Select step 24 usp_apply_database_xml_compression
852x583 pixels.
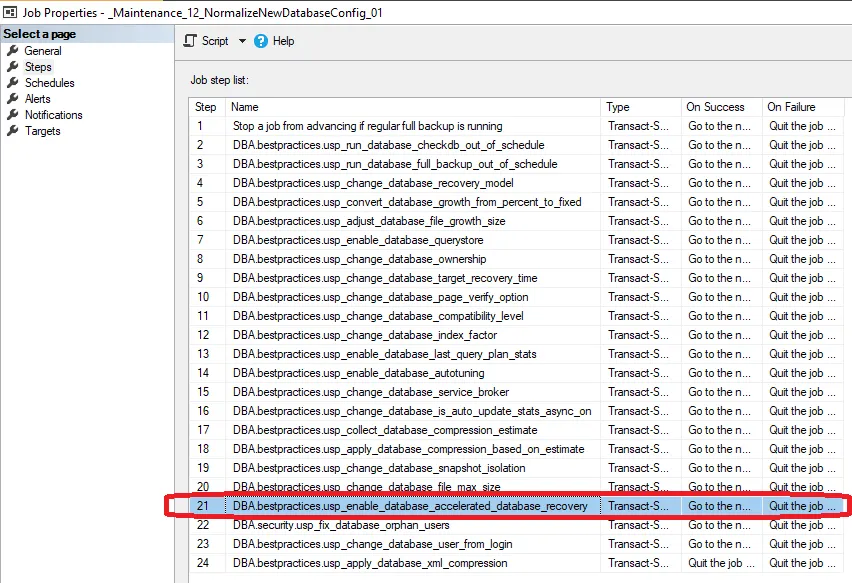pos(370,563)
